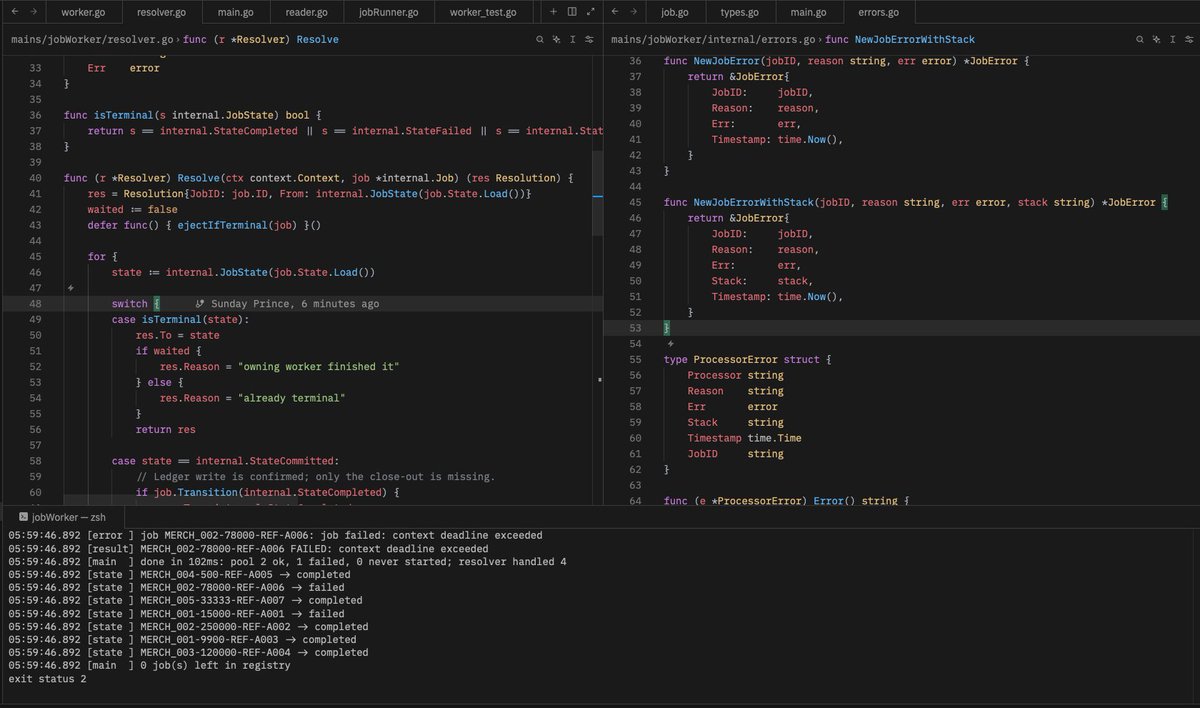Open editor controls sliders in resolver.go toolbar

click(589, 40)
